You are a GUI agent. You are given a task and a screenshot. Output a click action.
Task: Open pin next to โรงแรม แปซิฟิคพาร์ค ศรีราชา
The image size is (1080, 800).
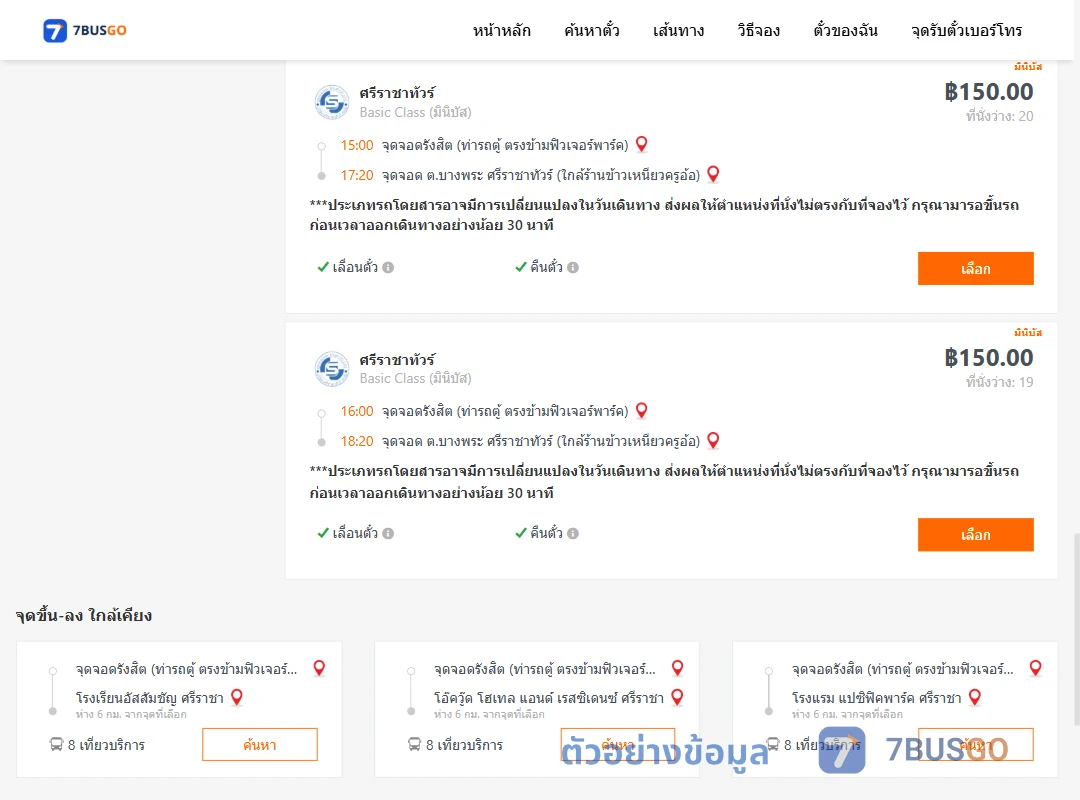point(975,697)
